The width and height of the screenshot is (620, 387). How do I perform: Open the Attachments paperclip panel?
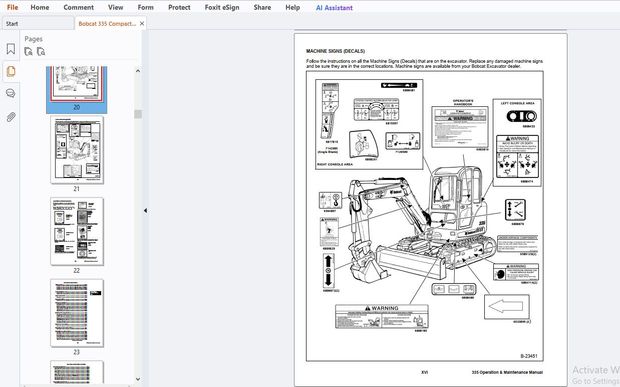(11, 117)
